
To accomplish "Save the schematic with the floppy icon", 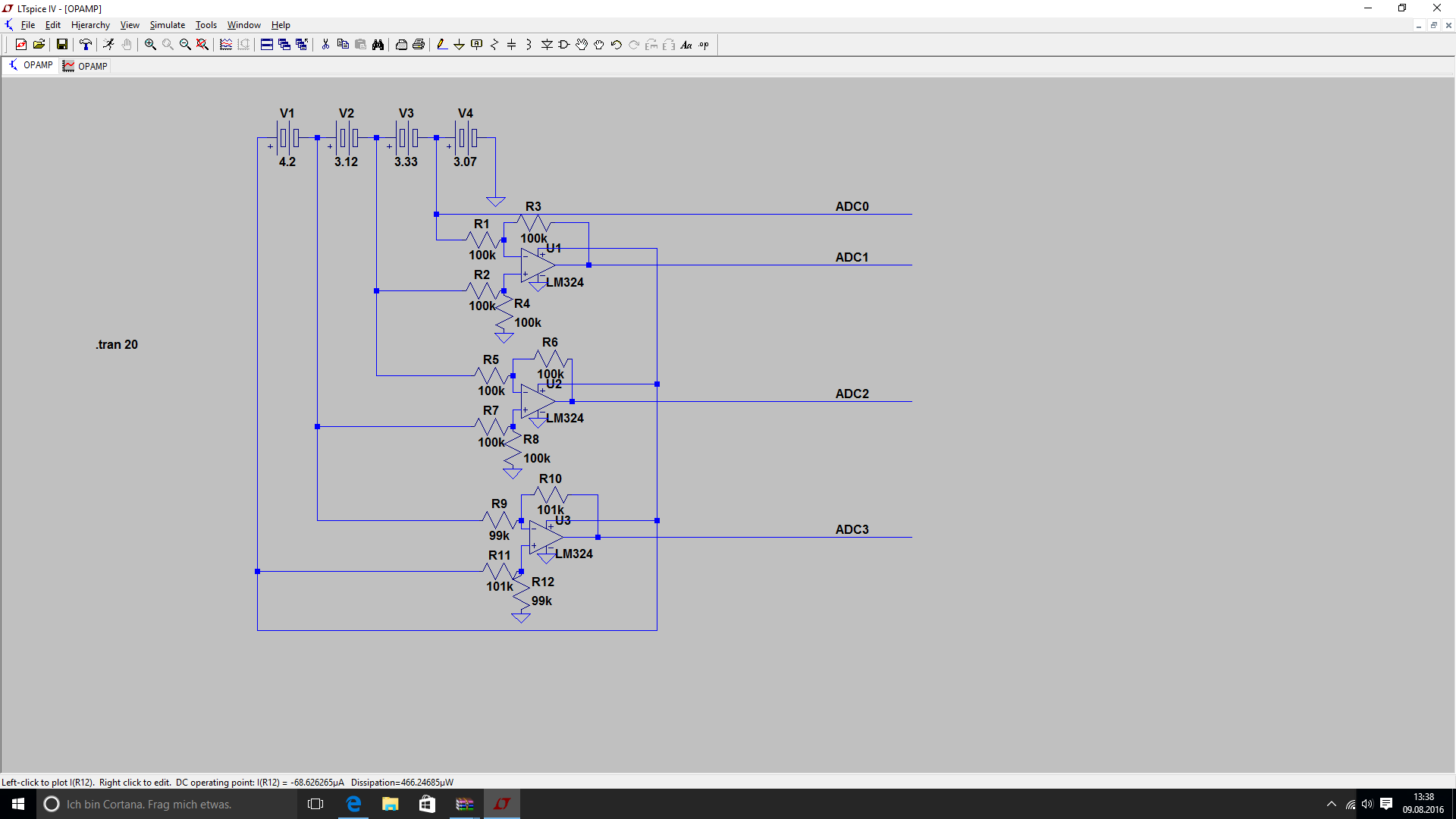I will point(62,45).
